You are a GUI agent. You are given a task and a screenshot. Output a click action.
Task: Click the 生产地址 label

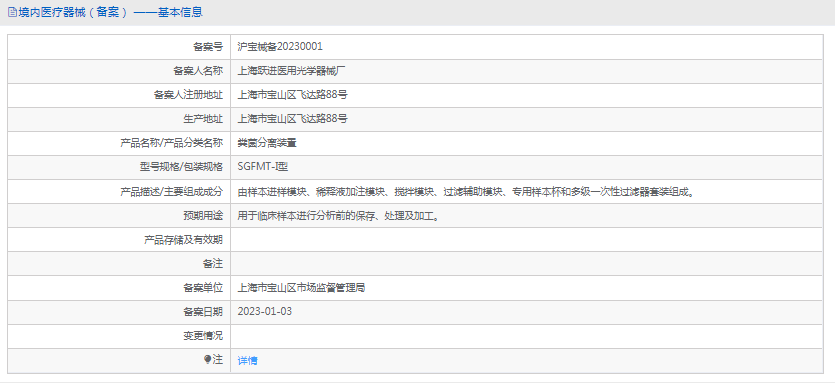point(203,119)
